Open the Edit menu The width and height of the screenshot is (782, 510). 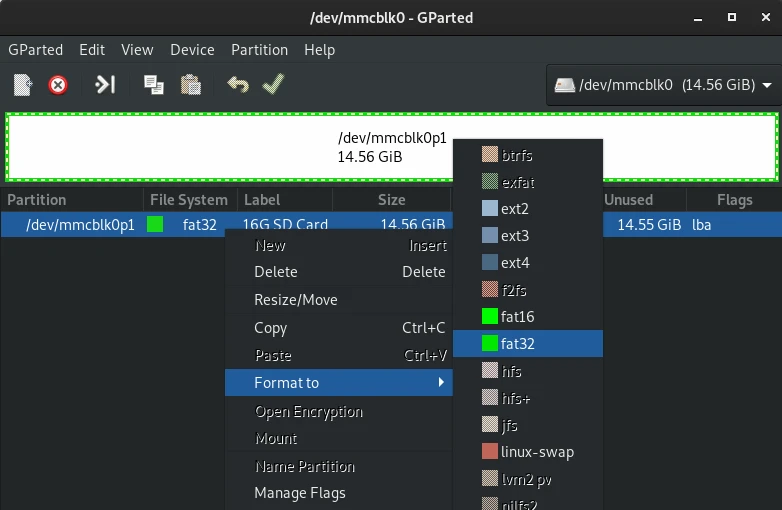92,50
